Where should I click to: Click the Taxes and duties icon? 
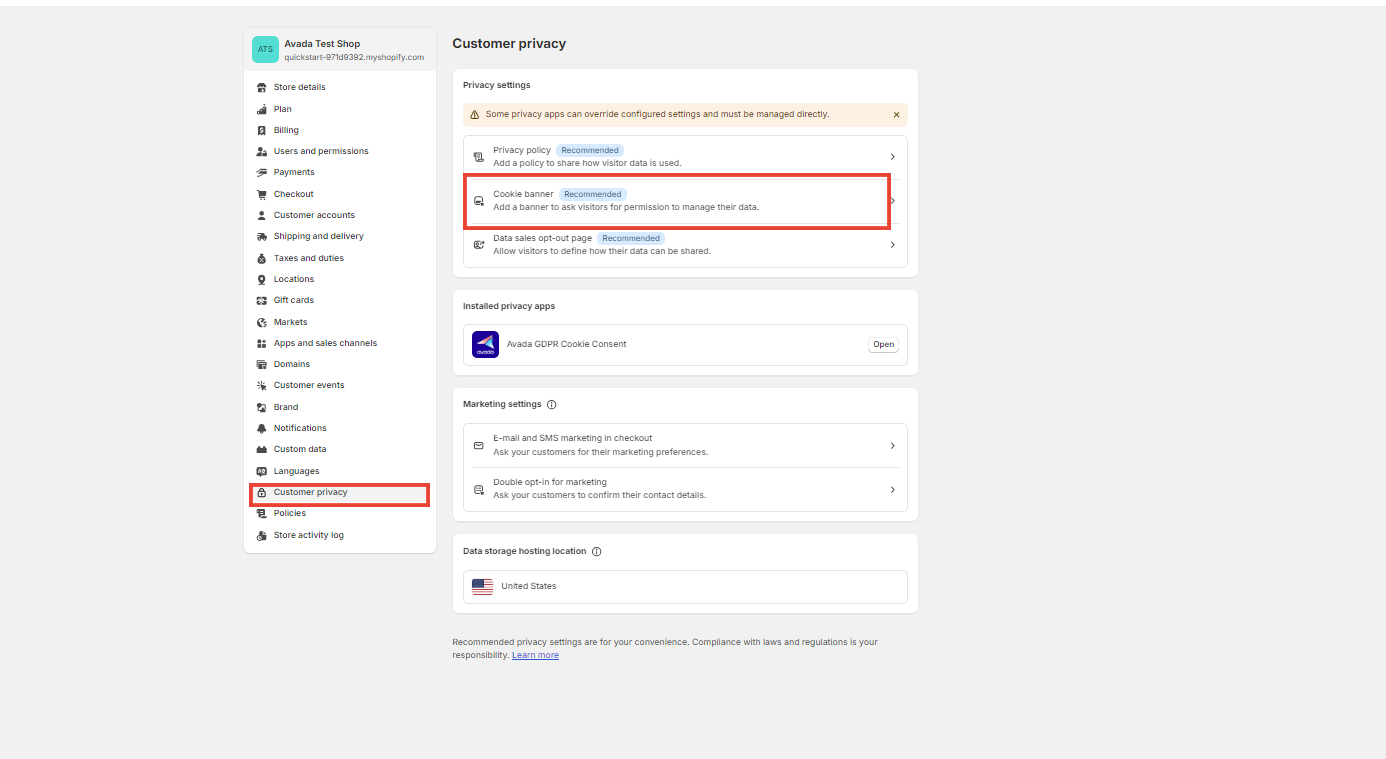click(262, 258)
